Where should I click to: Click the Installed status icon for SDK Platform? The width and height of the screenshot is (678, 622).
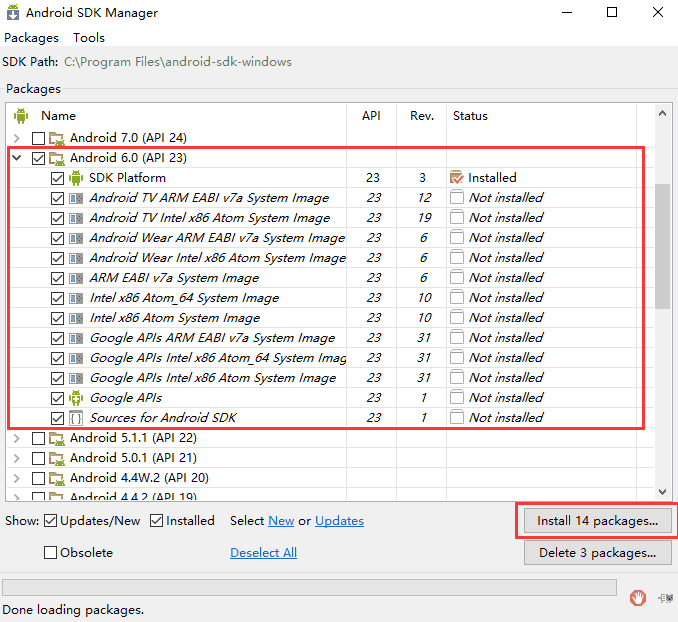(x=457, y=177)
